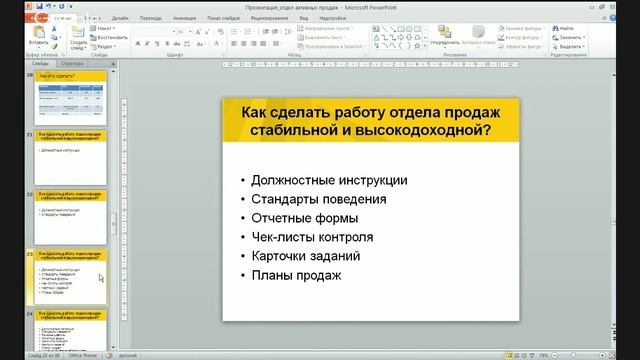Image resolution: width=640 pixels, height=360 pixels.
Task: Change text case with Aa button
Action: click(200, 44)
